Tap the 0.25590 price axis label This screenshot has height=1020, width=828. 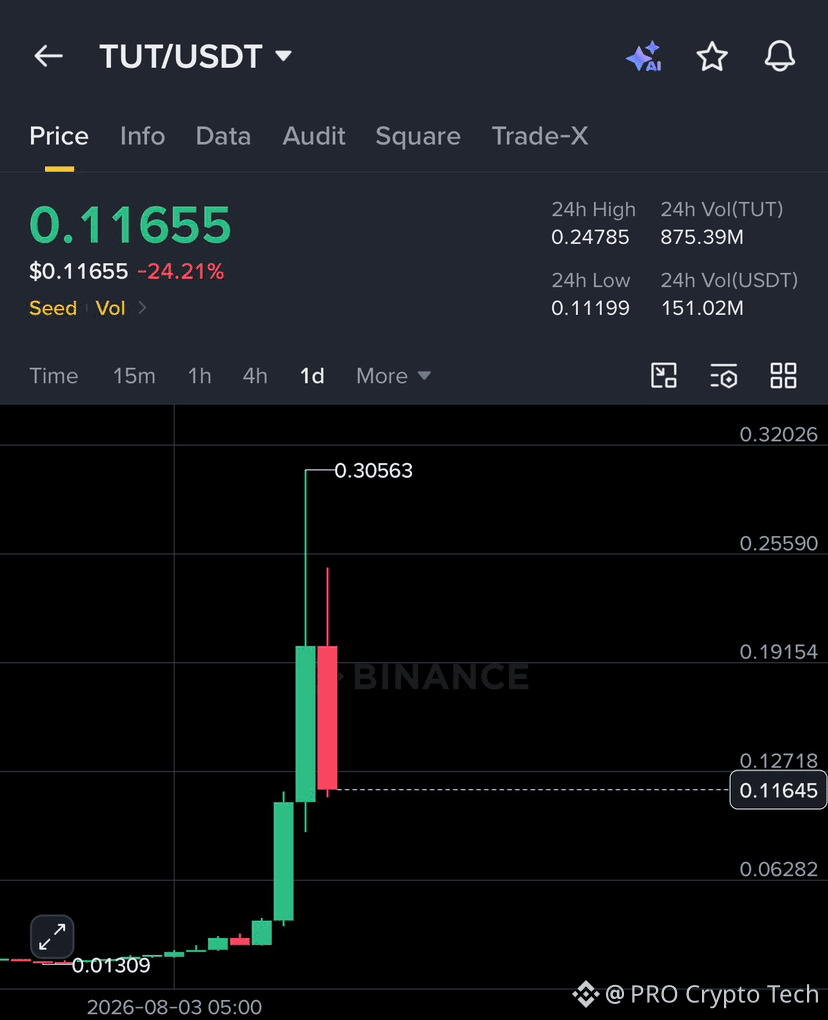[x=779, y=543]
